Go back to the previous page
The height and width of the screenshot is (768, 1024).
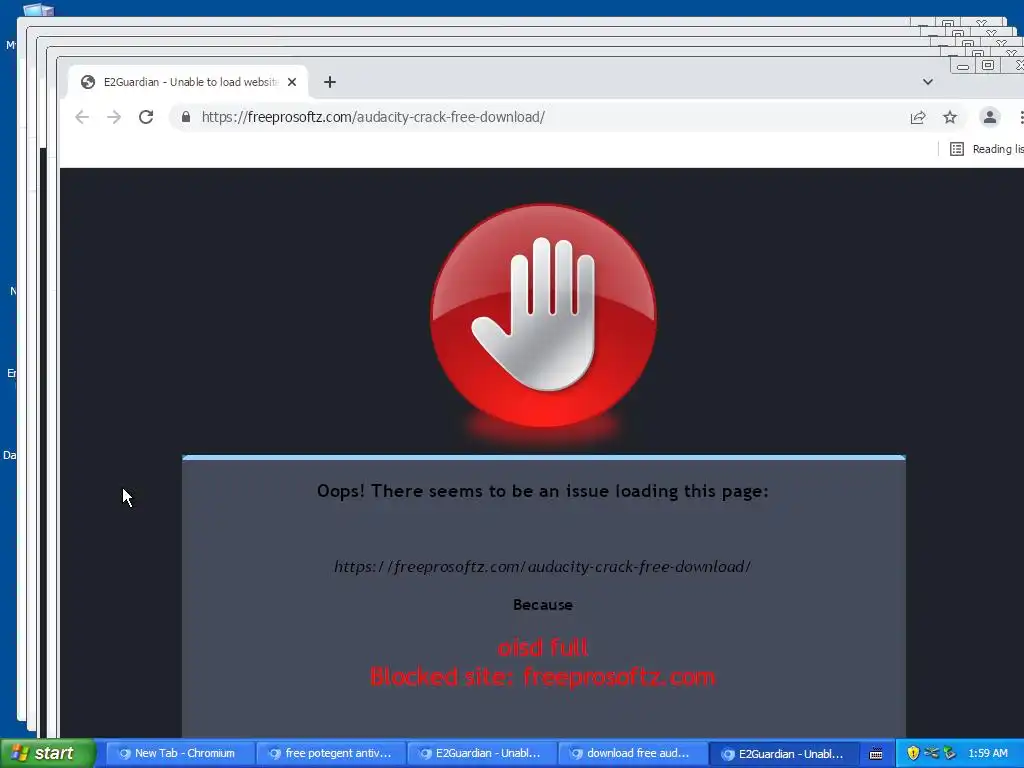pyautogui.click(x=82, y=117)
